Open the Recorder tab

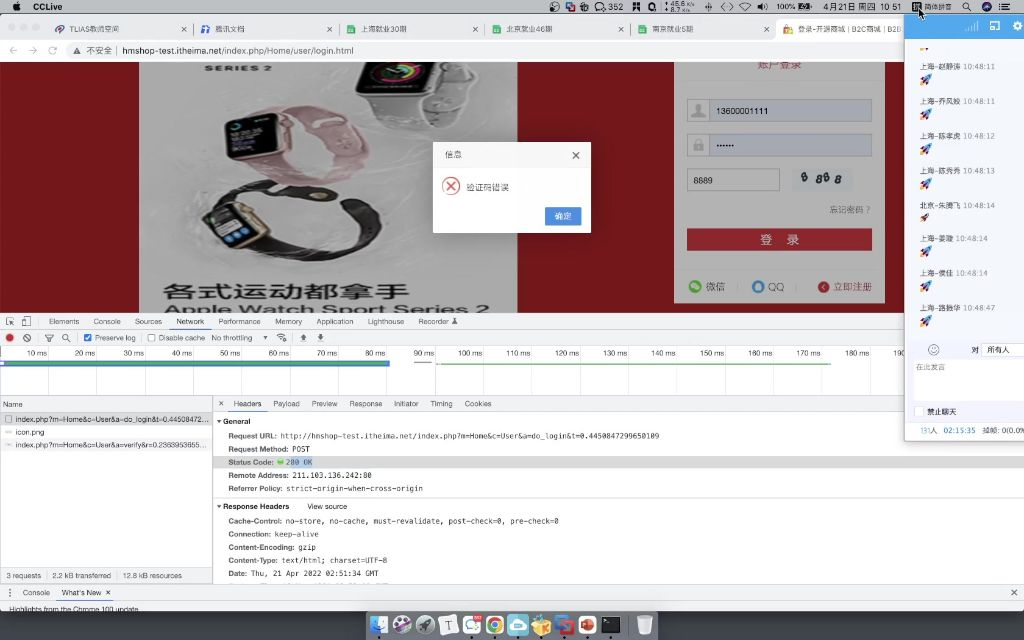(438, 321)
